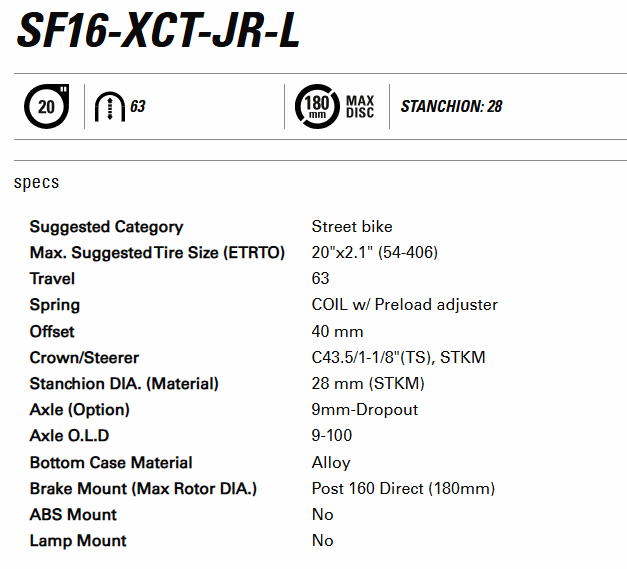Click the MAX DISC text label
Screen dimensions: 627x569
click(x=360, y=106)
